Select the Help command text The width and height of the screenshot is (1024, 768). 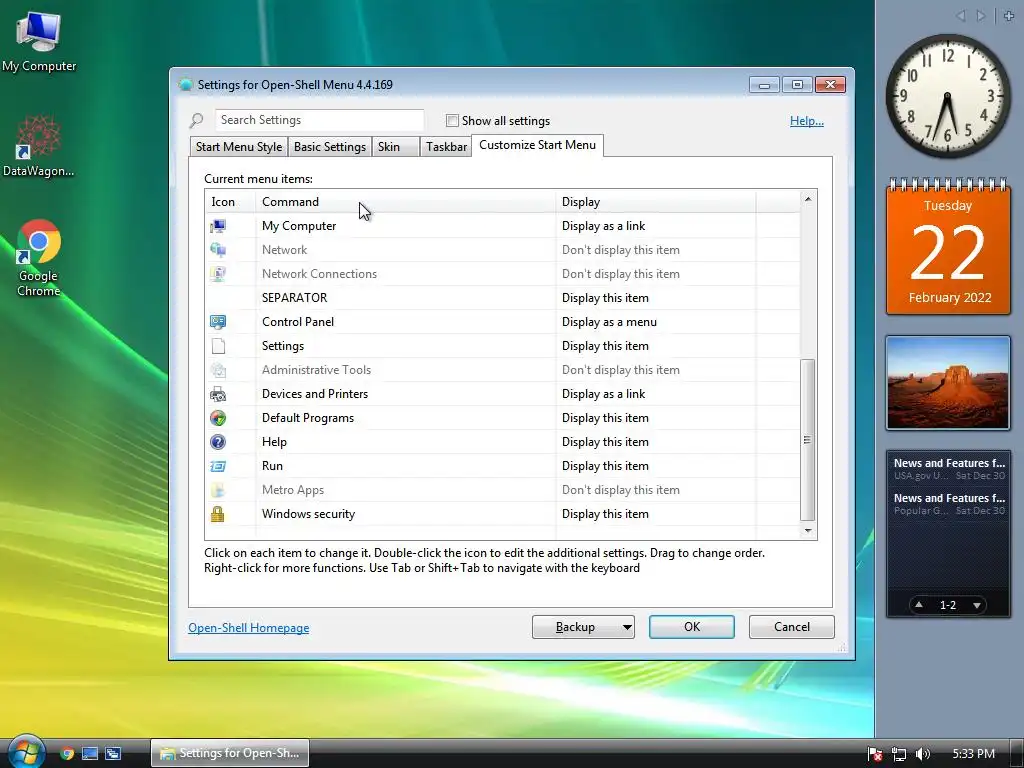point(274,442)
